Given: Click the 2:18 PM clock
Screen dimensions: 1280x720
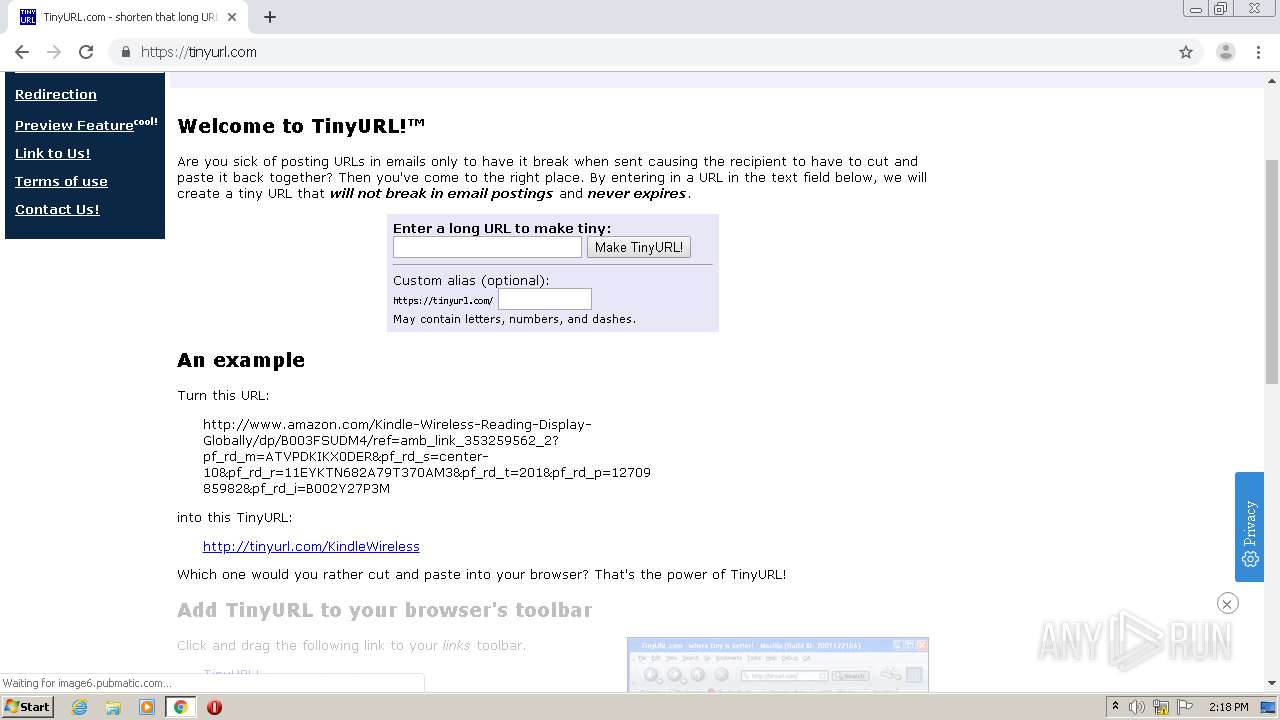Looking at the screenshot, I should coord(1229,707).
